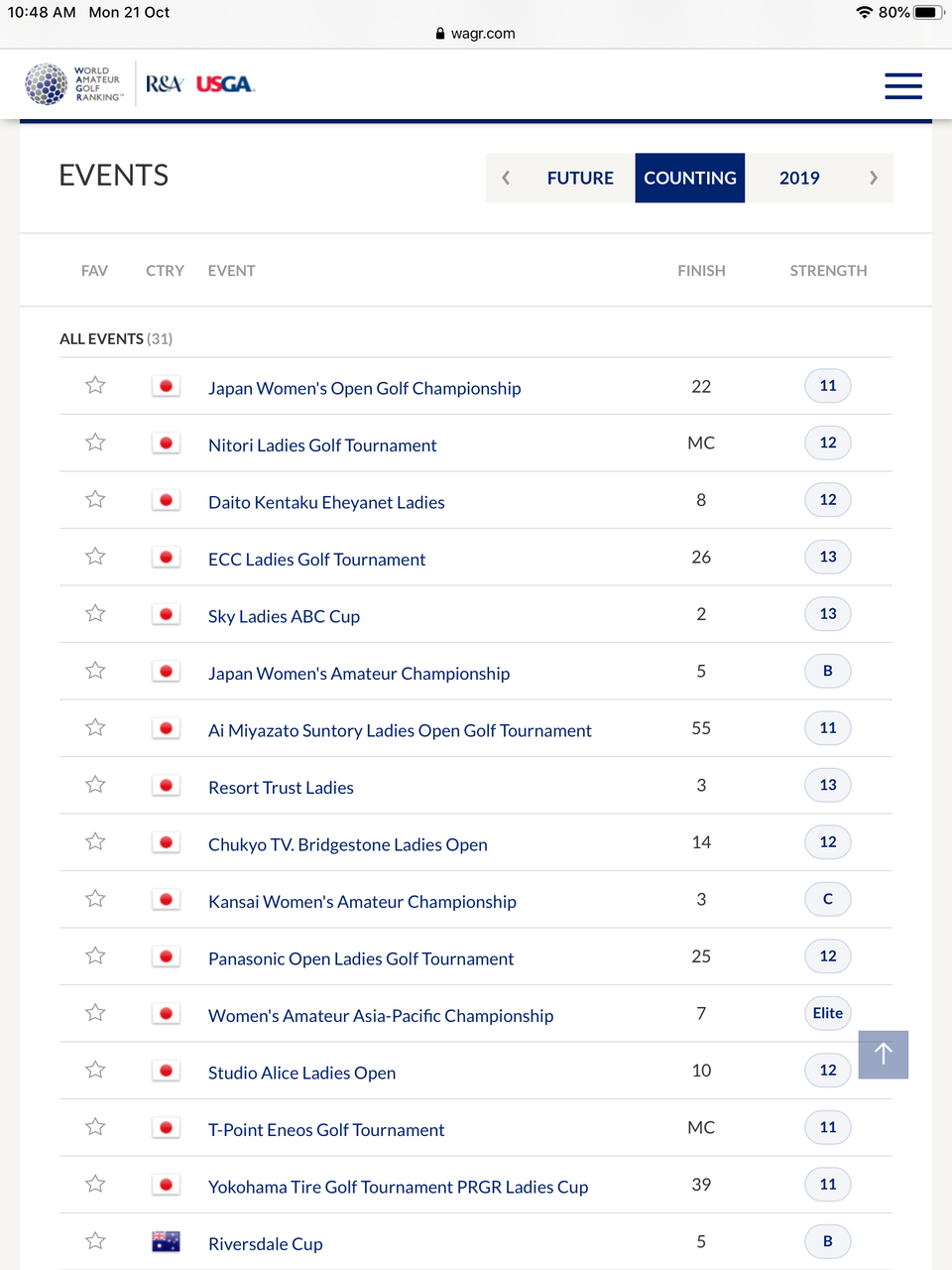952x1270 pixels.
Task: Click the R&A logo in header
Action: 165,84
